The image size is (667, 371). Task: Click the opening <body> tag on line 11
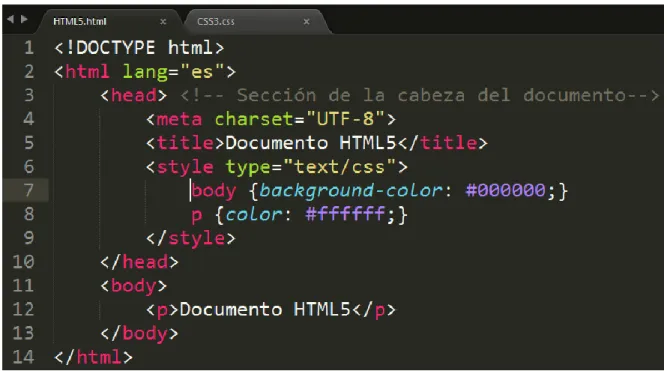[x=134, y=285]
